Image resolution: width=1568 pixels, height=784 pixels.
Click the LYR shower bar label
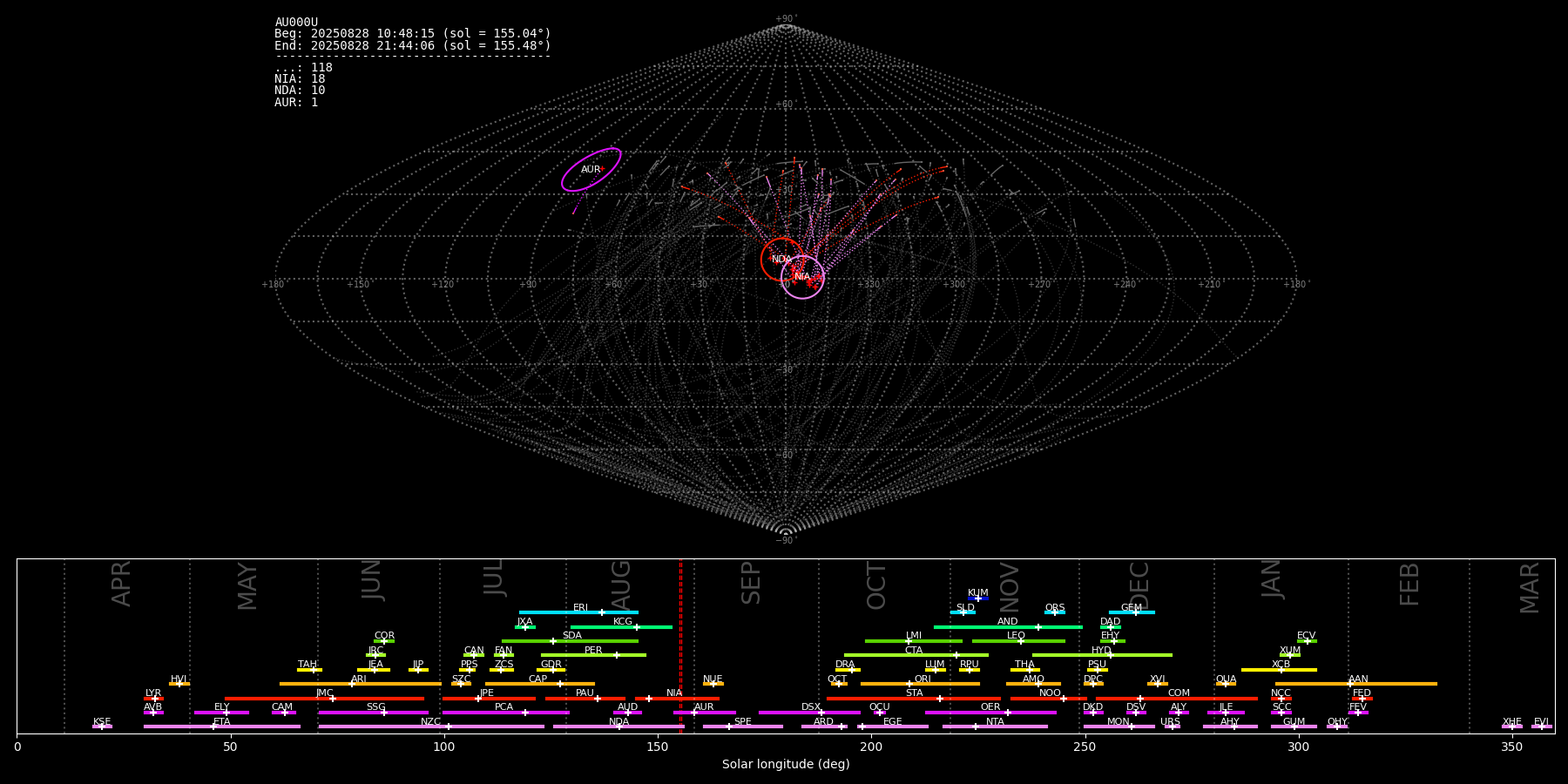[153, 693]
